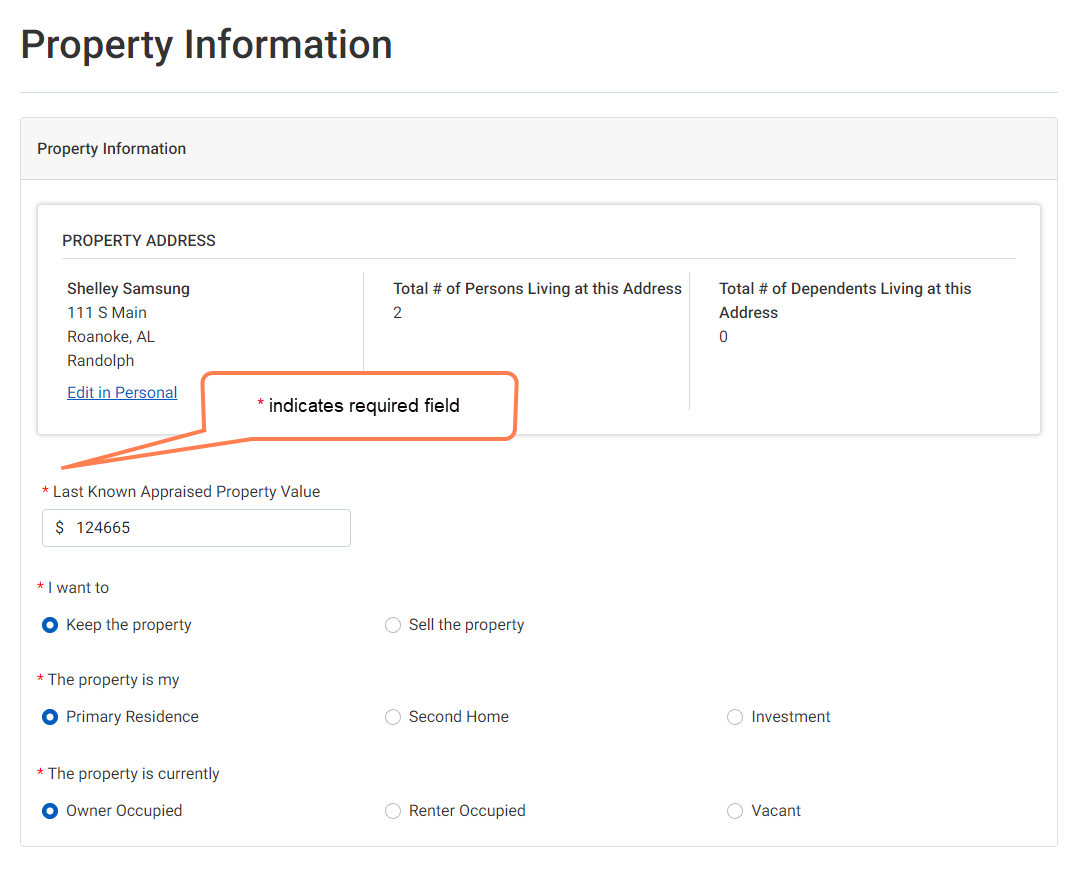Click the "PROPERTY ADDRESS" heading

click(x=138, y=240)
